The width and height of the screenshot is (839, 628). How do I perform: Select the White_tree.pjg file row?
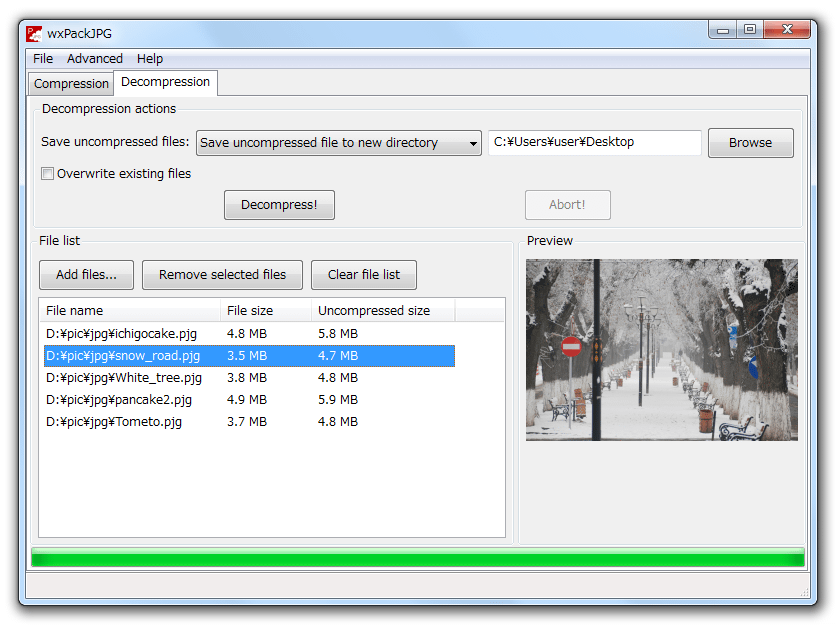click(x=249, y=378)
